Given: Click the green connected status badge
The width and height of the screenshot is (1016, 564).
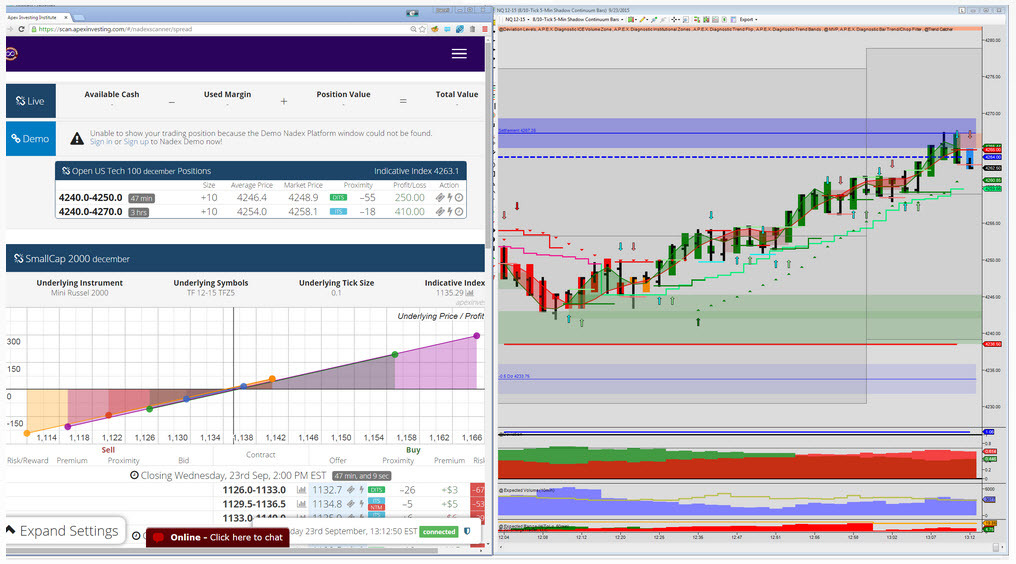Looking at the screenshot, I should click(439, 532).
